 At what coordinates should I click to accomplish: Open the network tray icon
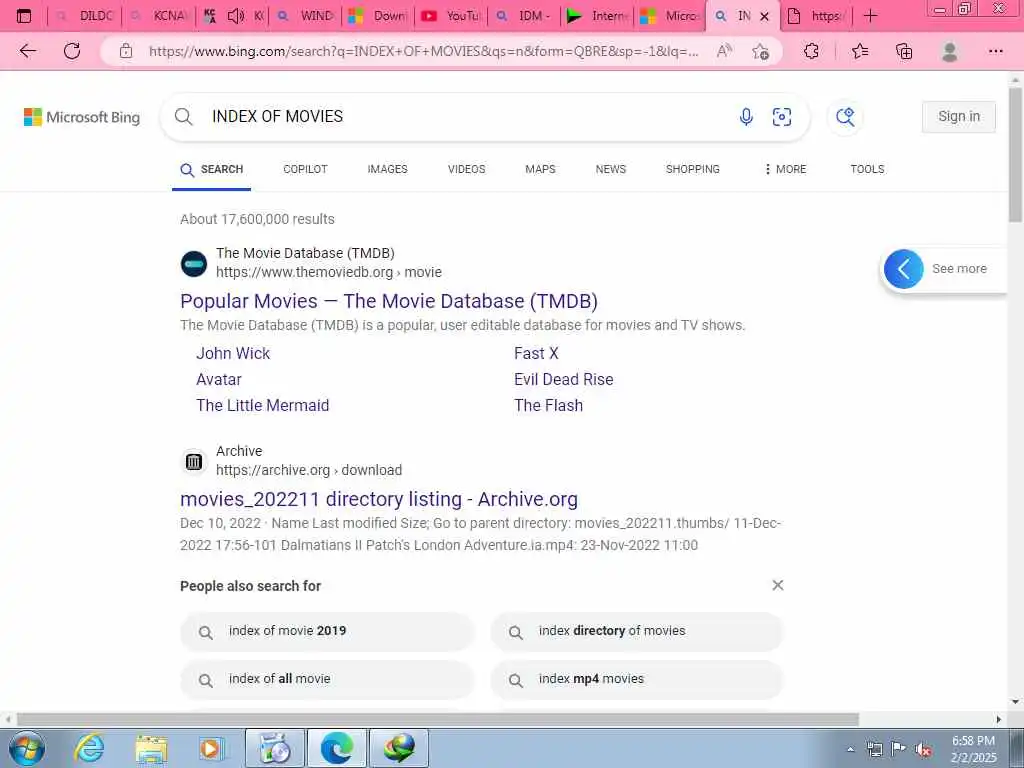point(874,750)
